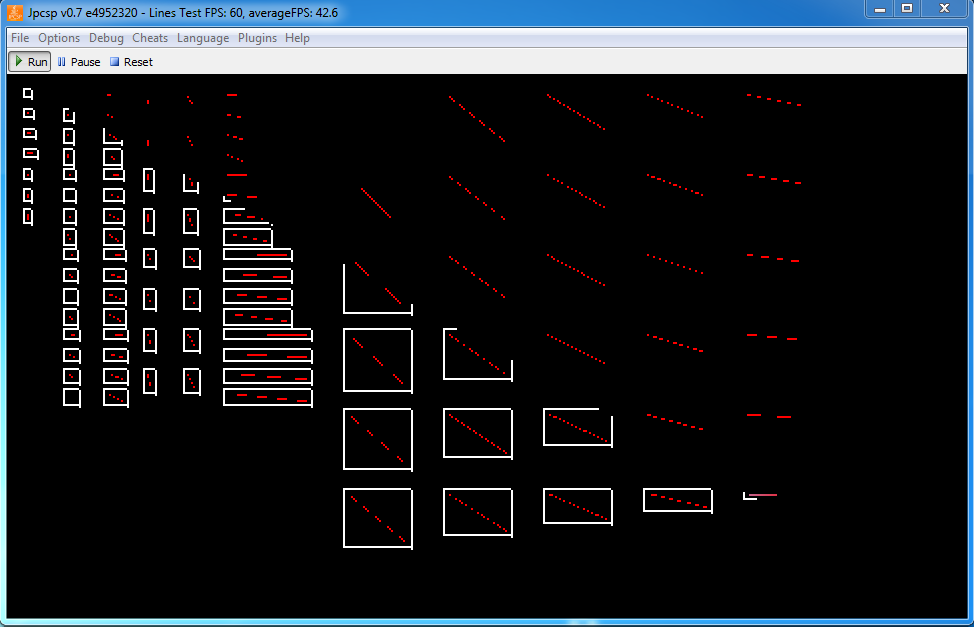The image size is (974, 627).
Task: Open the Language menu
Action: tap(203, 38)
